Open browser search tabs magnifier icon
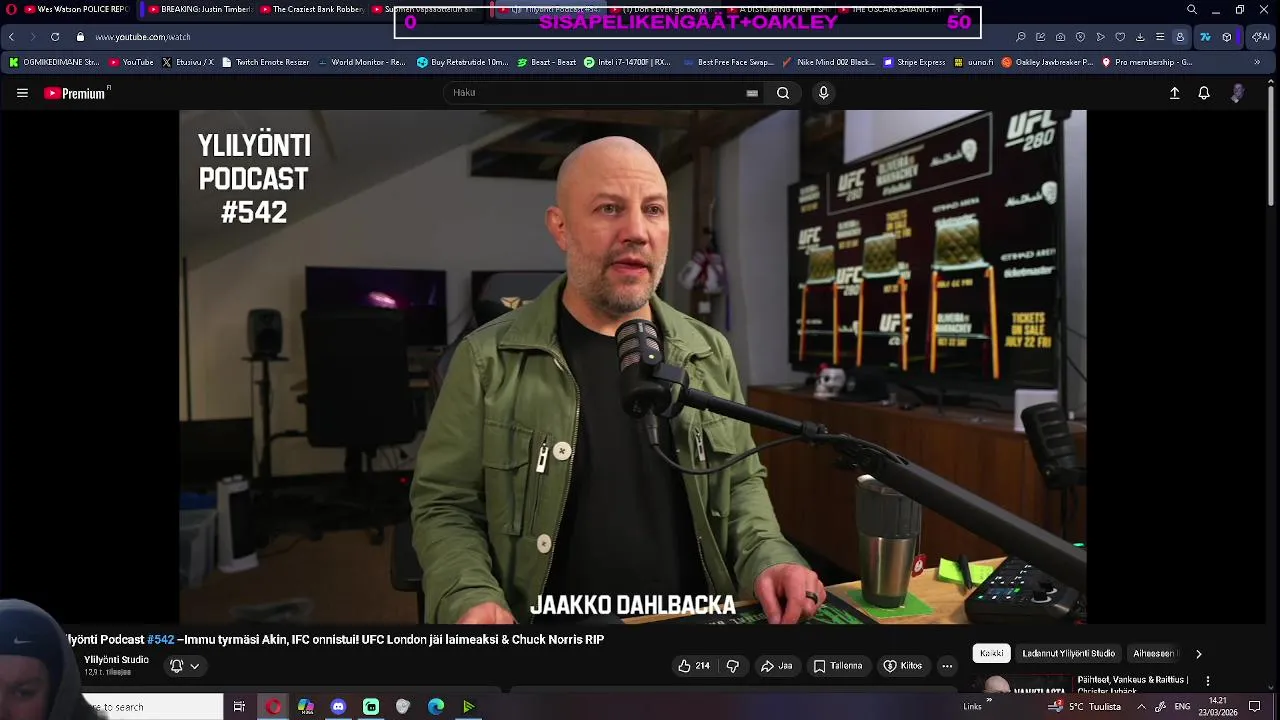The height and width of the screenshot is (720, 1280). (x=1020, y=37)
